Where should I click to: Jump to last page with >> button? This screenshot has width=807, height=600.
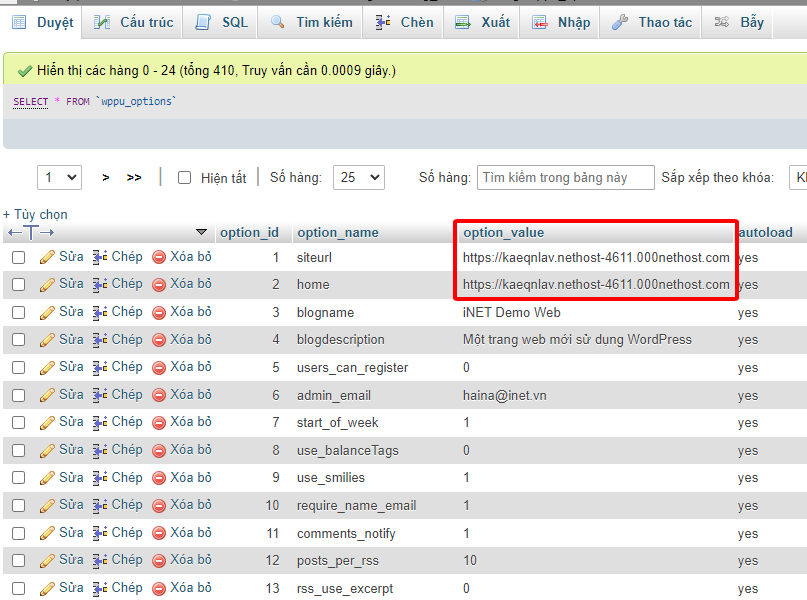134,178
